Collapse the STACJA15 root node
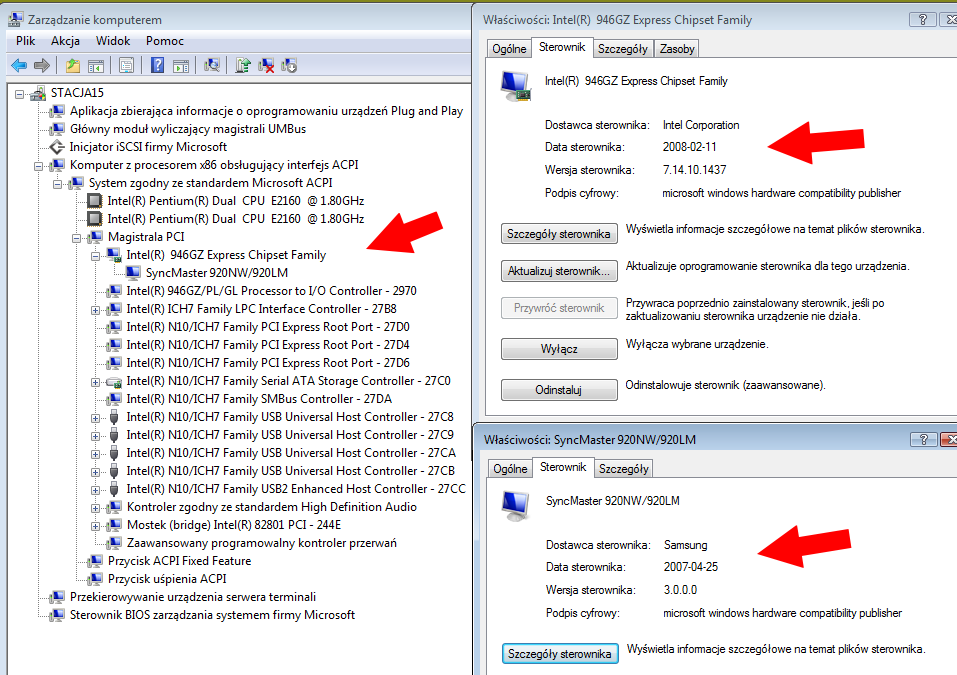 [x=20, y=94]
